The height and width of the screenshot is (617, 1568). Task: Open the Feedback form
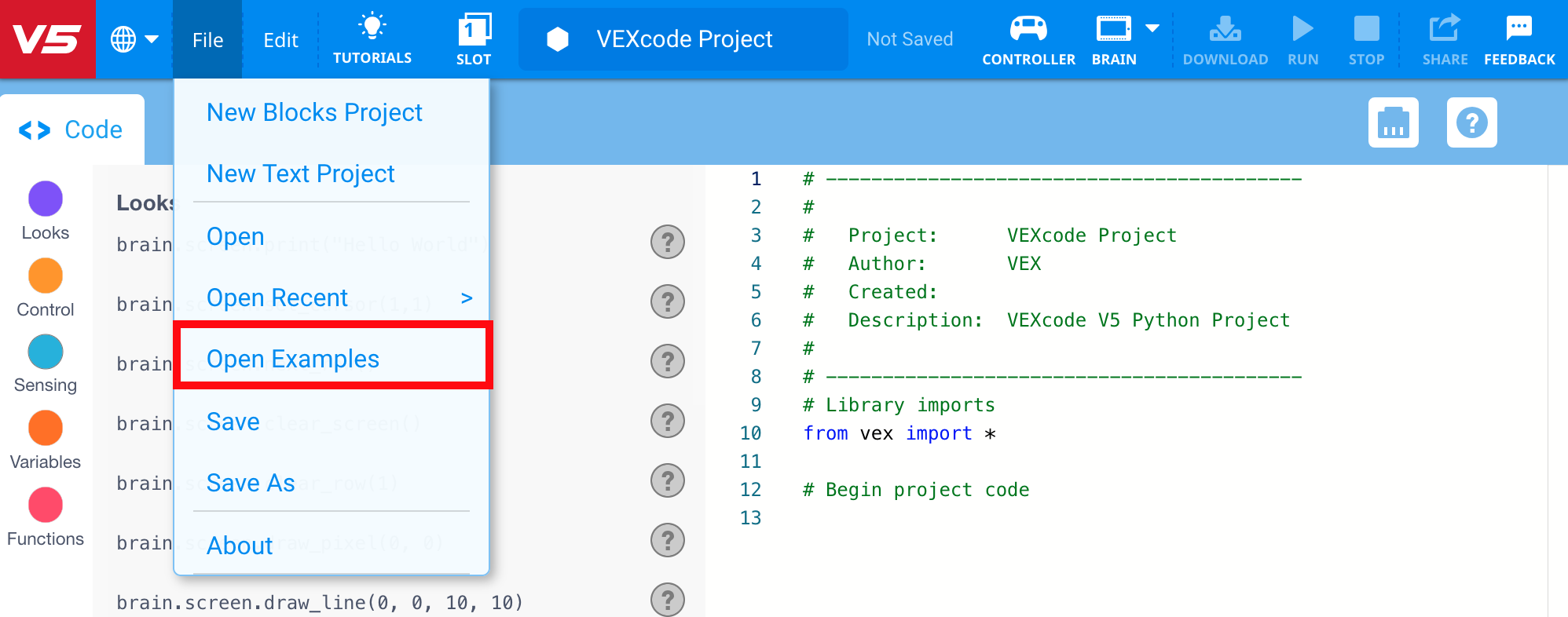[1519, 38]
